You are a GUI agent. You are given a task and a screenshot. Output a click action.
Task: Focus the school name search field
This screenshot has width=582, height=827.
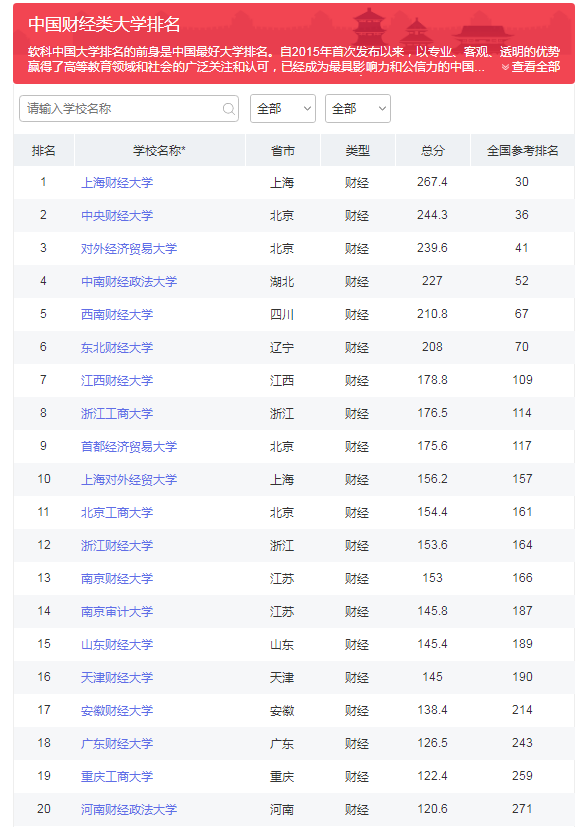pos(129,109)
